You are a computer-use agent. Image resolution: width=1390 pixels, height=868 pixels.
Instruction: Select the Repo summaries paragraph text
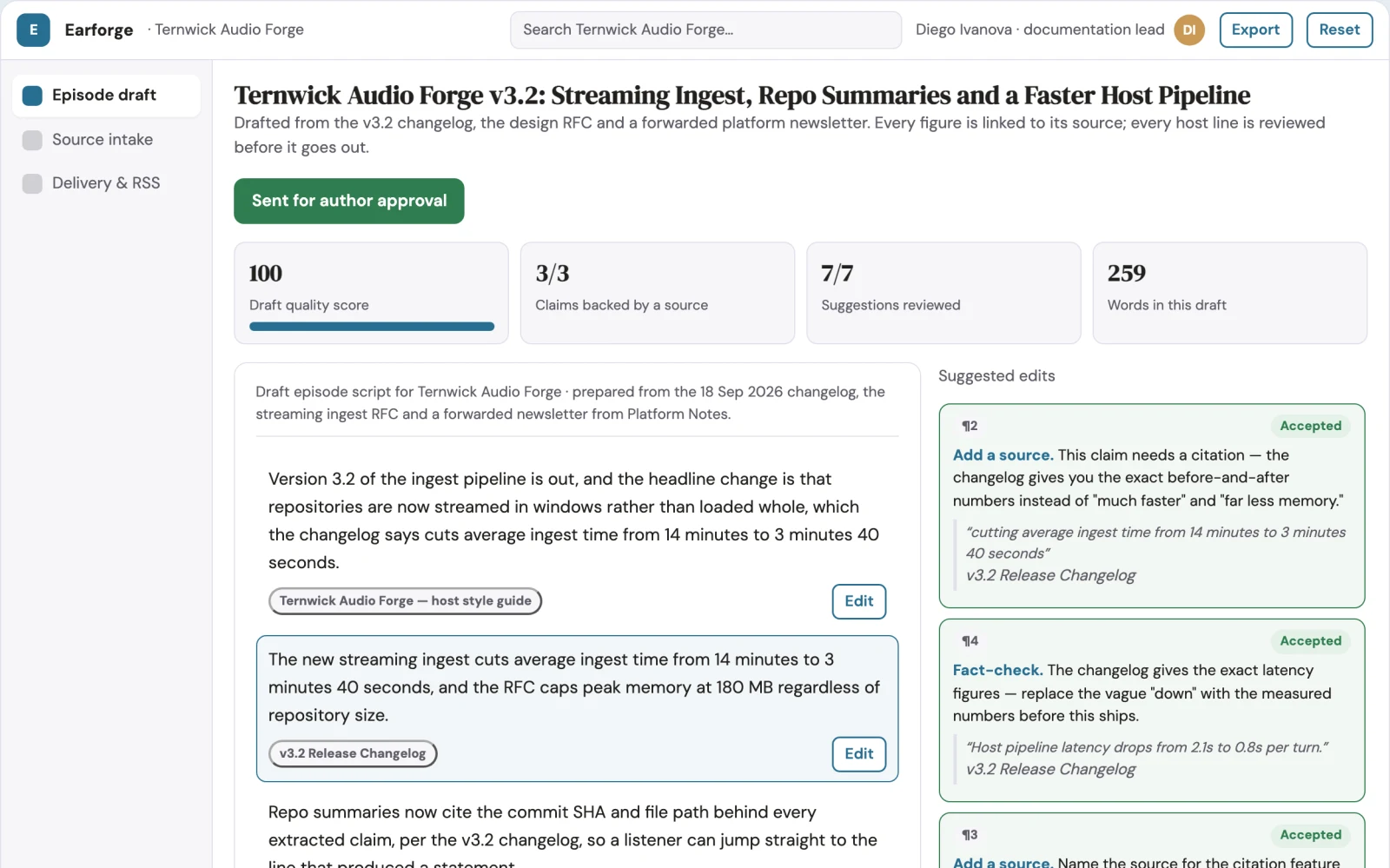573,838
